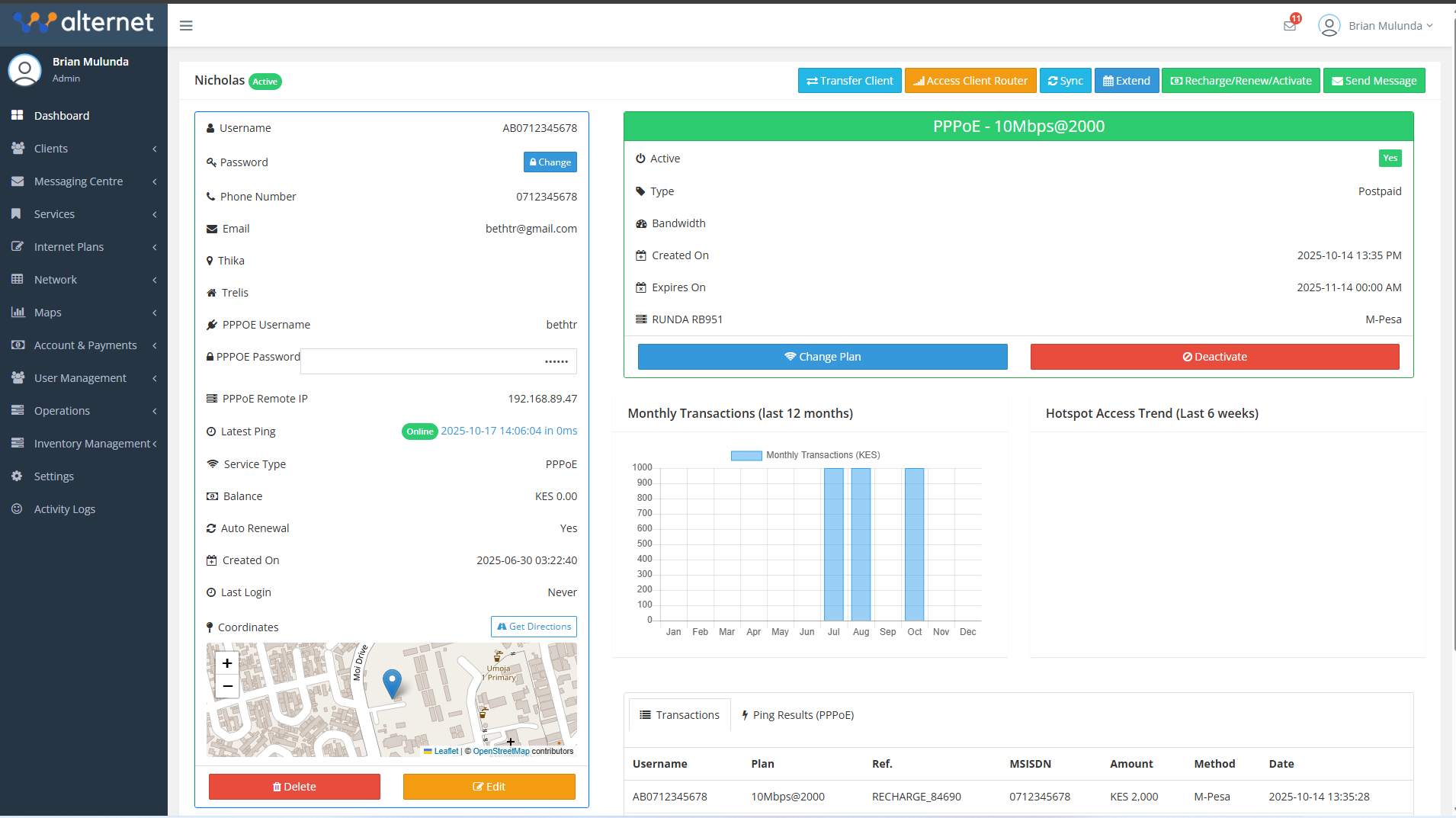
Task: Click the Maps chart icon in sidebar
Action: [17, 312]
